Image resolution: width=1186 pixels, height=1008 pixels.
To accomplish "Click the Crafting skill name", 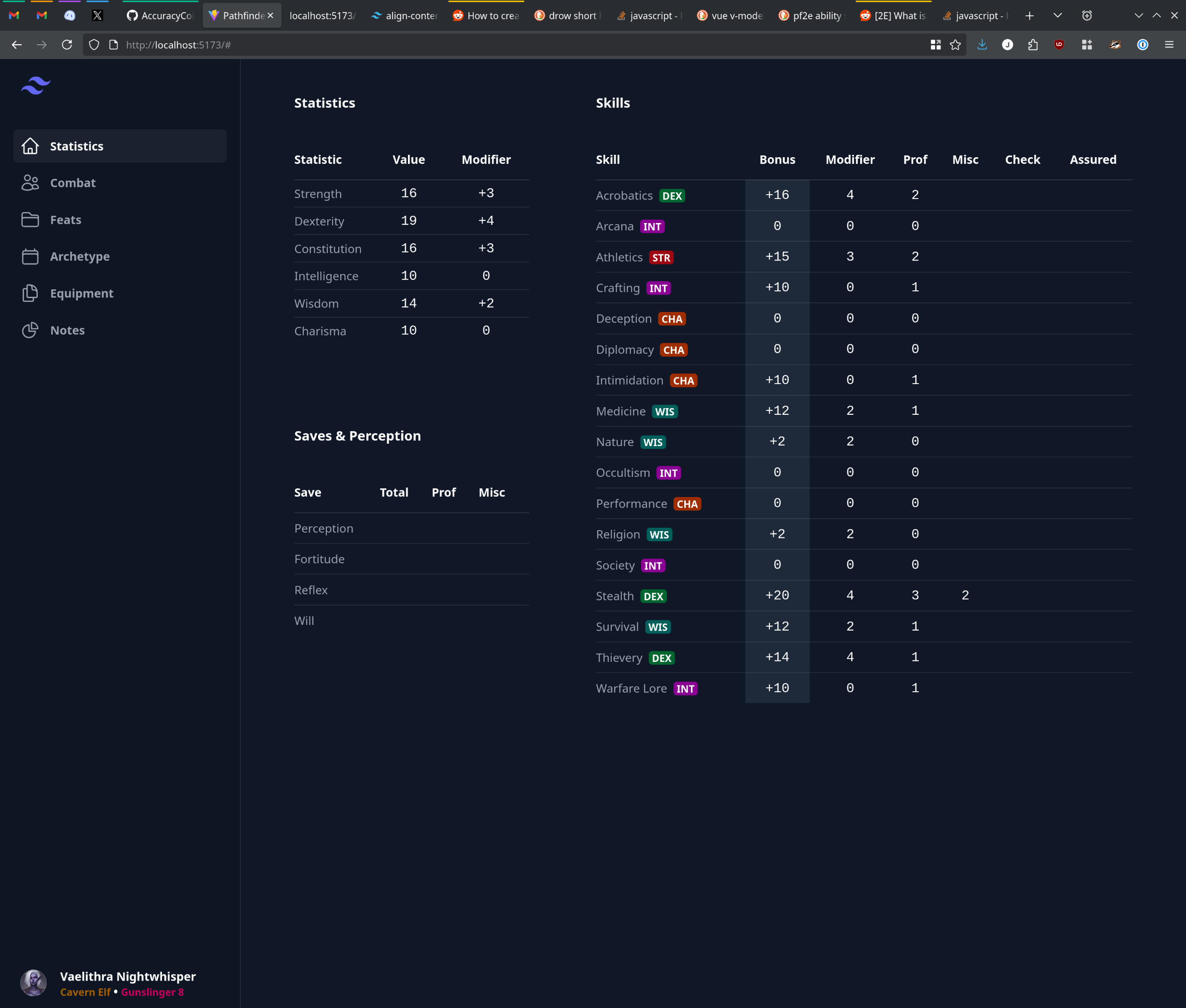I will pyautogui.click(x=618, y=288).
